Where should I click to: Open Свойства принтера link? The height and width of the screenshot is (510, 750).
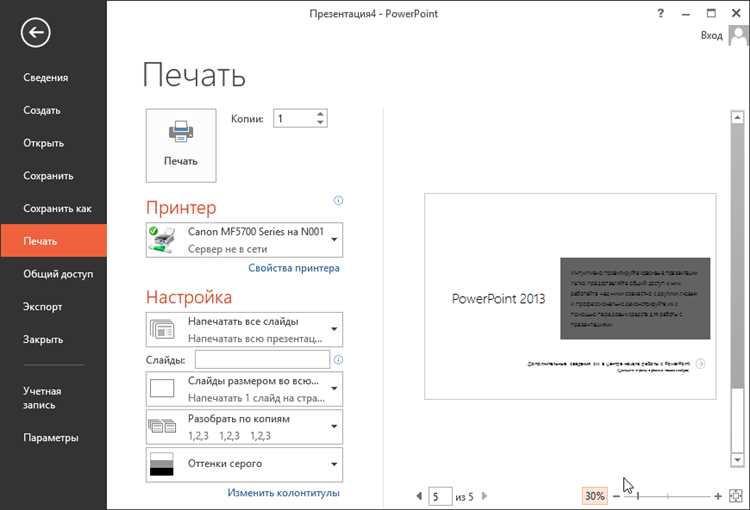point(294,268)
